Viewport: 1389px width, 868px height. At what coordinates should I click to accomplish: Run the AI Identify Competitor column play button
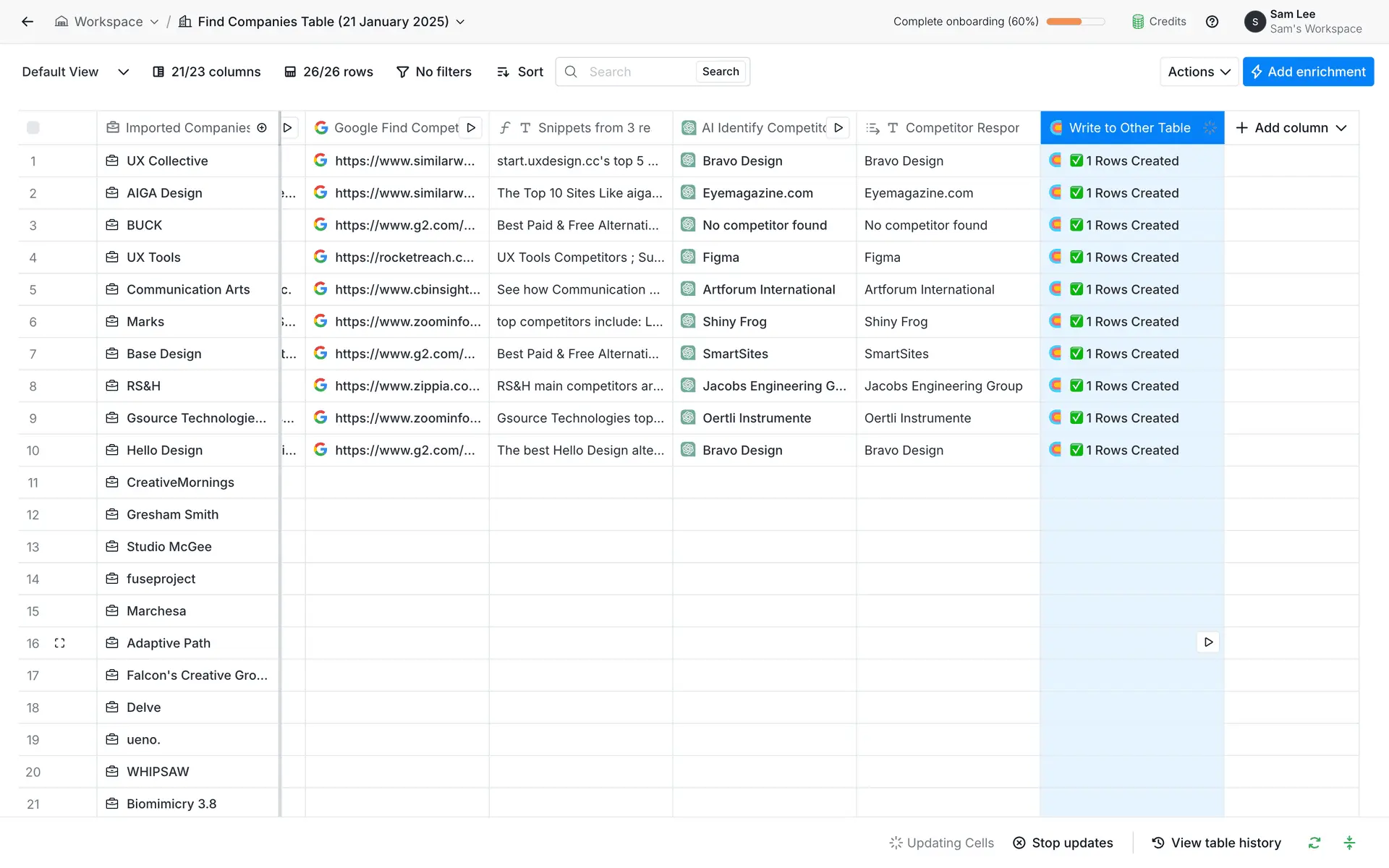click(838, 128)
